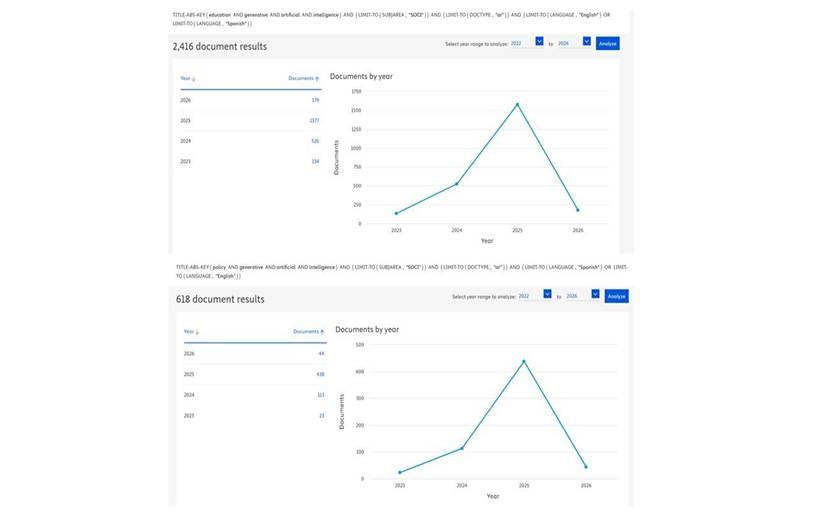
Task: Click 2025 peak point on lower chart
Action: (x=524, y=361)
